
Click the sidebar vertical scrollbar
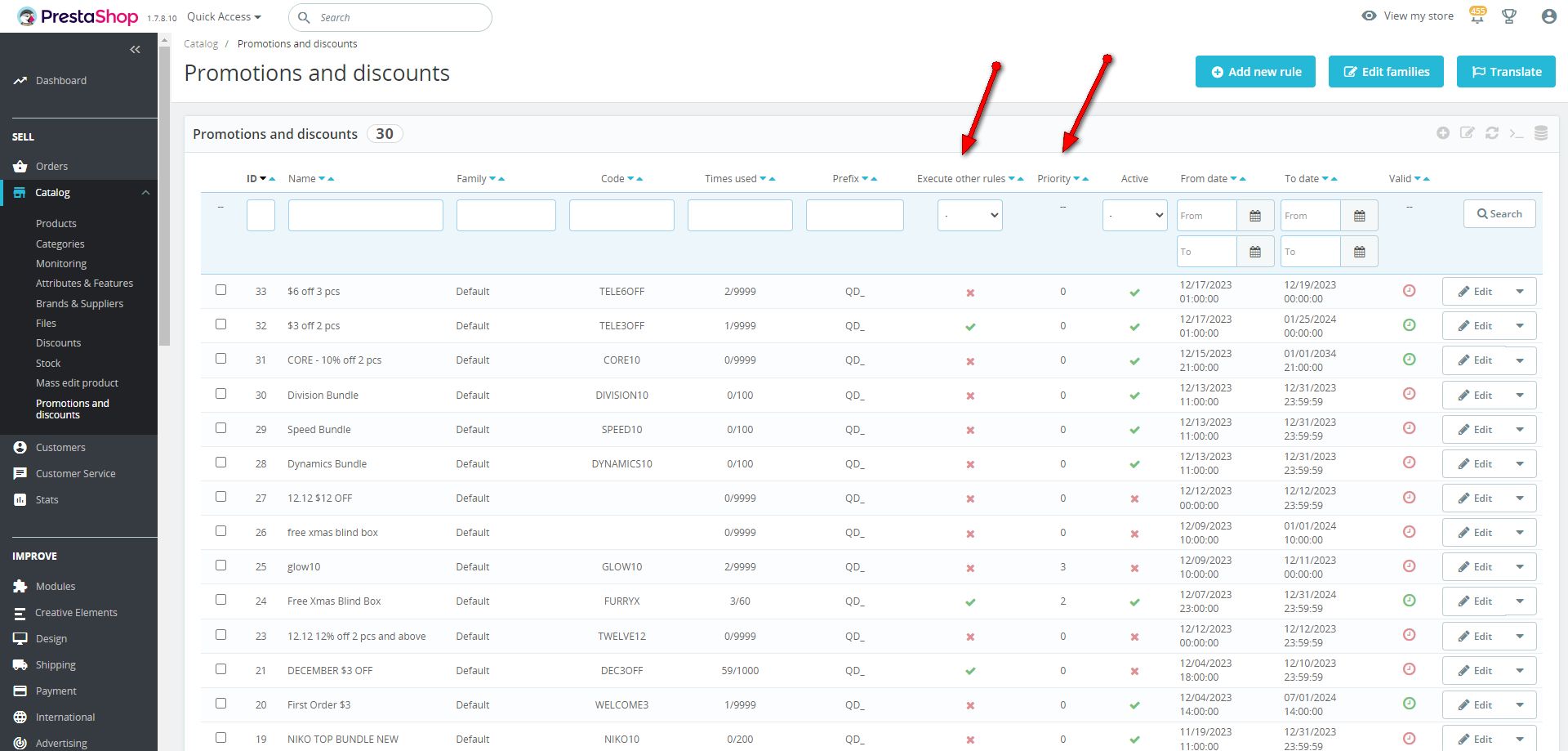point(164,196)
